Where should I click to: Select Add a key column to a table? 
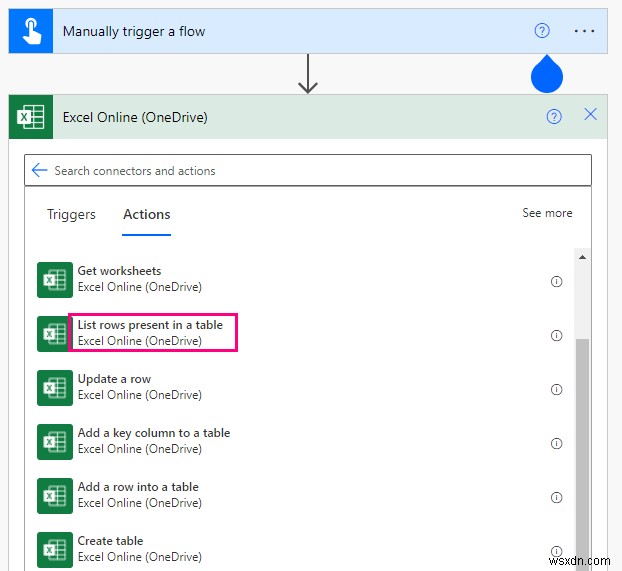[154, 441]
